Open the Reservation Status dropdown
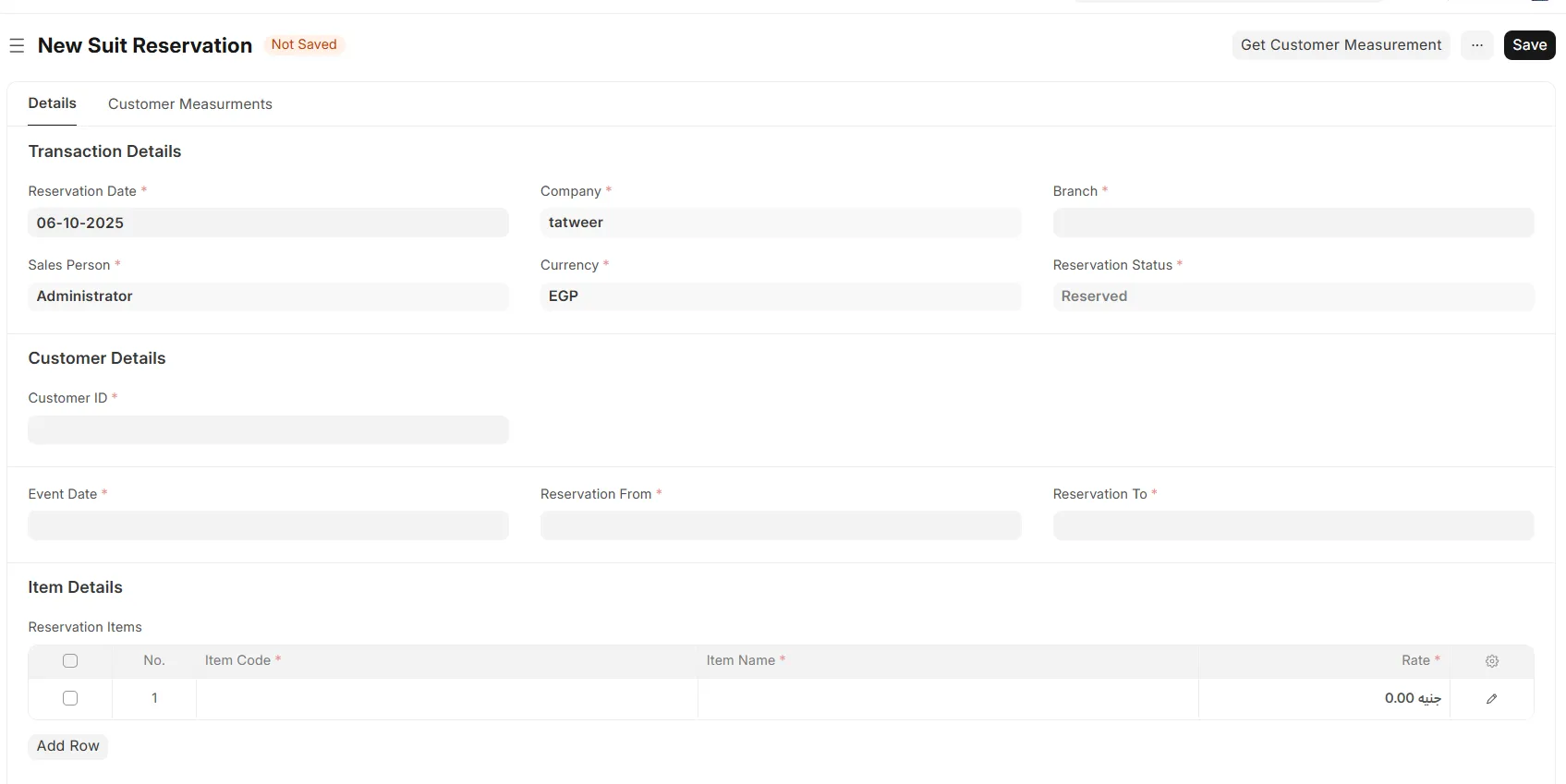 1293,296
